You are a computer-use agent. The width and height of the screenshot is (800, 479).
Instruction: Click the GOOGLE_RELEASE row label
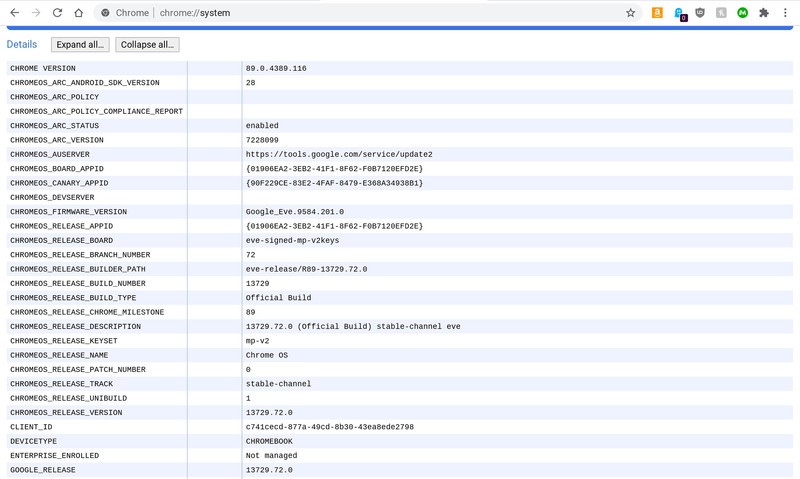(x=43, y=470)
